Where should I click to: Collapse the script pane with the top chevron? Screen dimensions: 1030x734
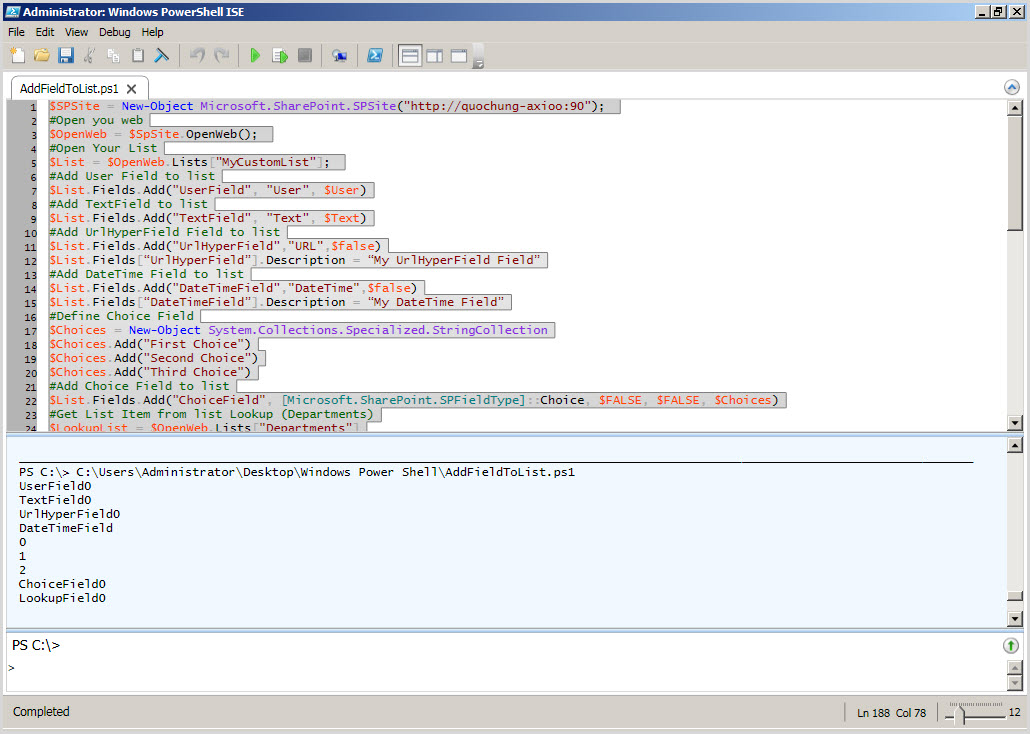pyautogui.click(x=1011, y=87)
